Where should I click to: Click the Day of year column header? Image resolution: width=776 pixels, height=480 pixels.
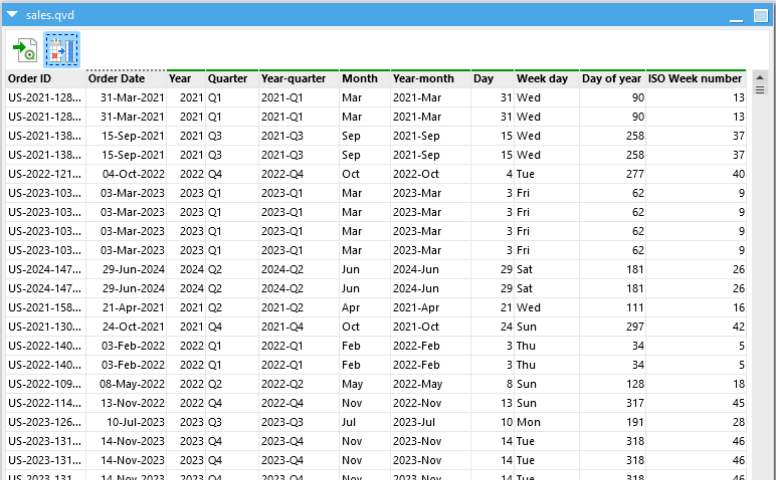(x=612, y=79)
